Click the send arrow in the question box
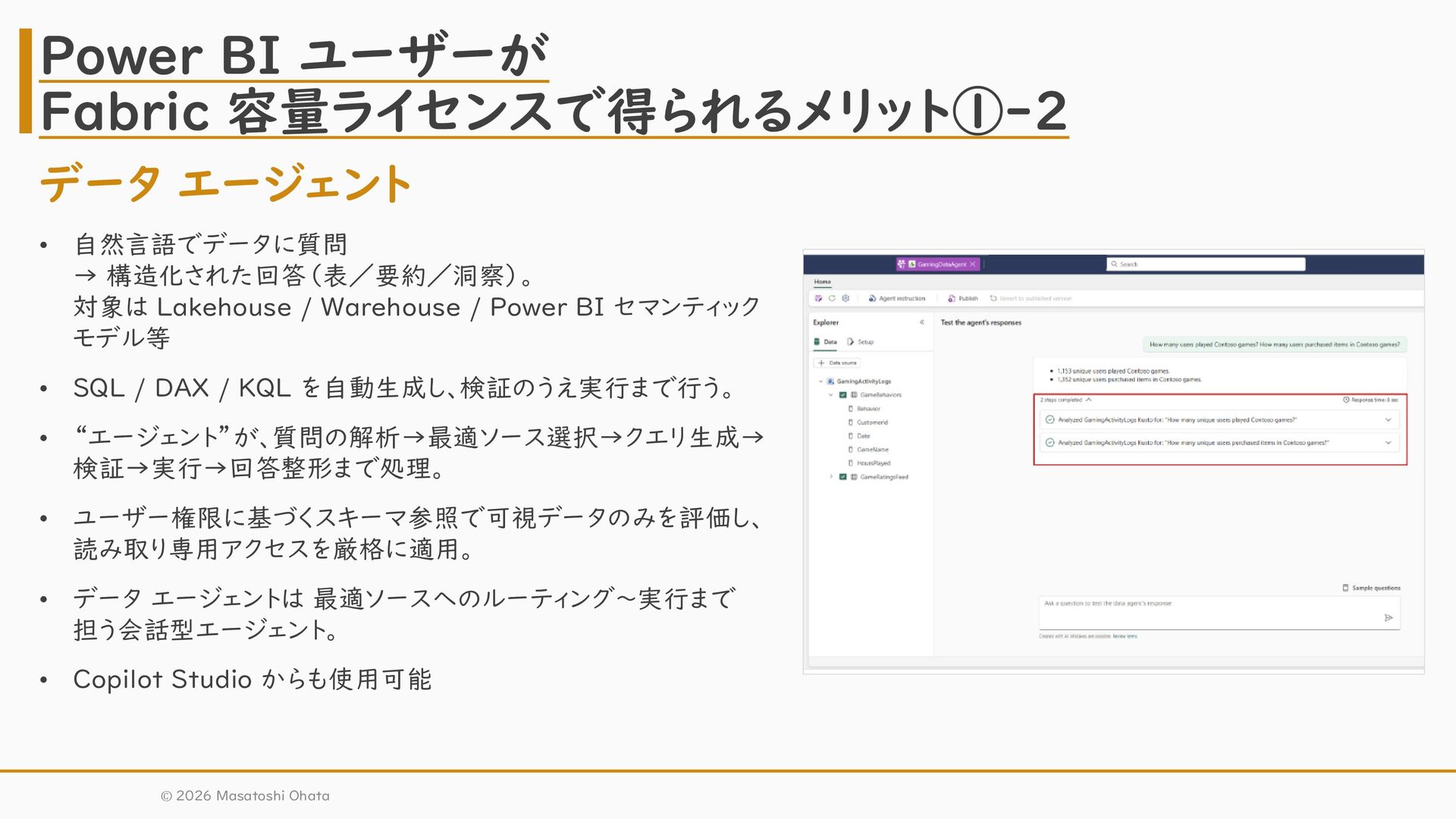Screen dimensions: 1456x819 point(1389,618)
